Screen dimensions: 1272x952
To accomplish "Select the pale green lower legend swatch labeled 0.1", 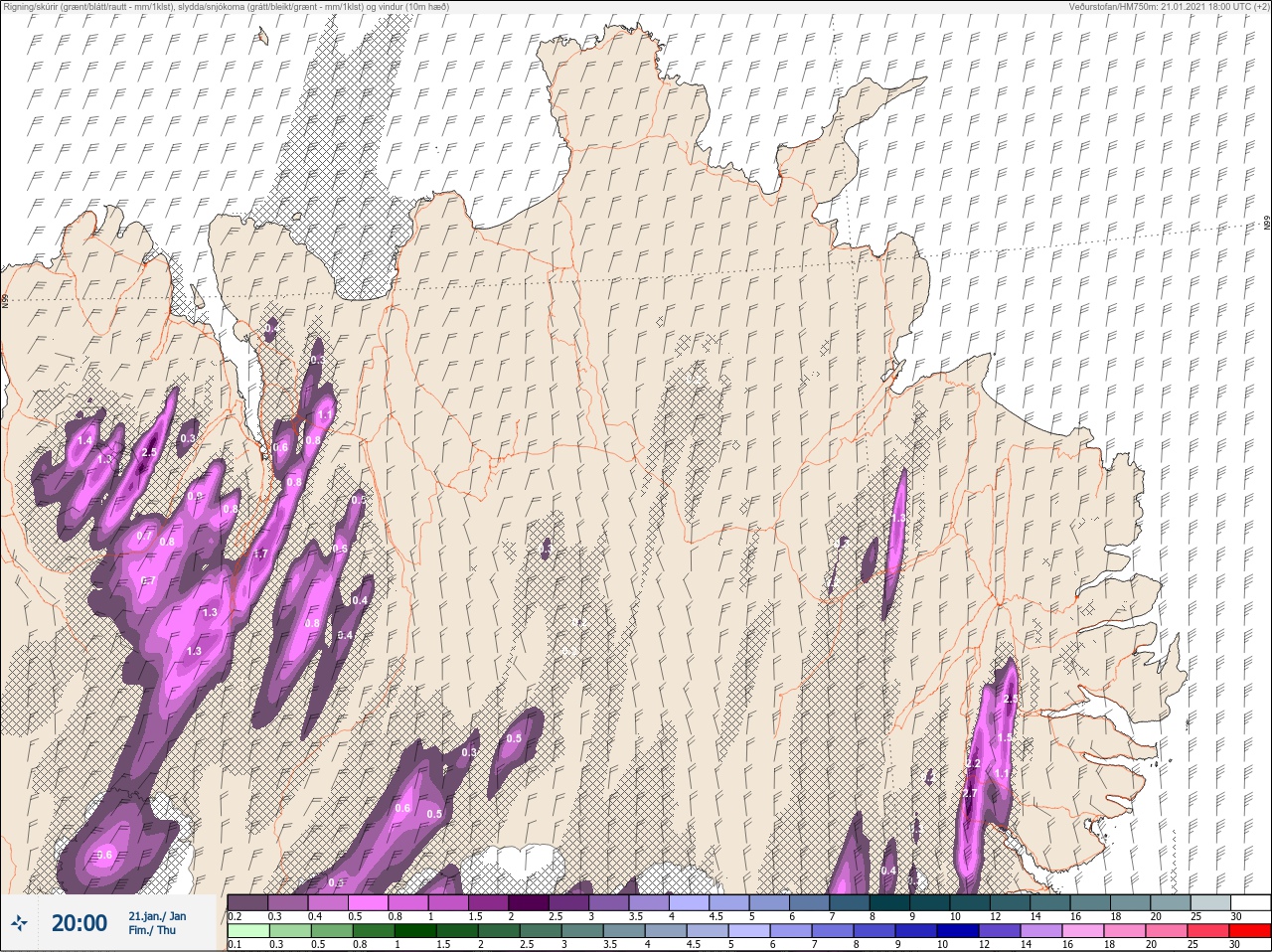I will [249, 931].
